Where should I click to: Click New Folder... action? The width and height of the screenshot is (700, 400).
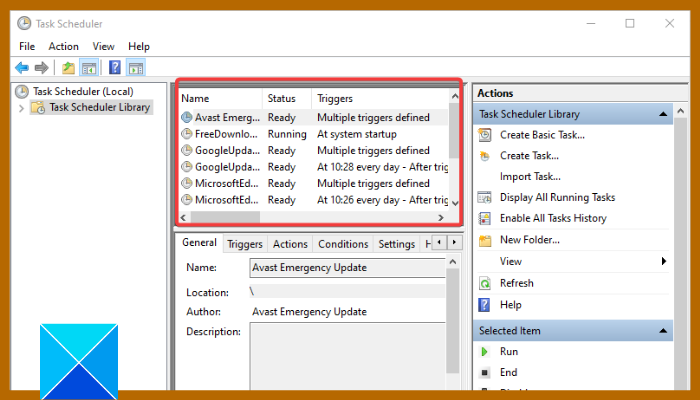pyautogui.click(x=529, y=240)
